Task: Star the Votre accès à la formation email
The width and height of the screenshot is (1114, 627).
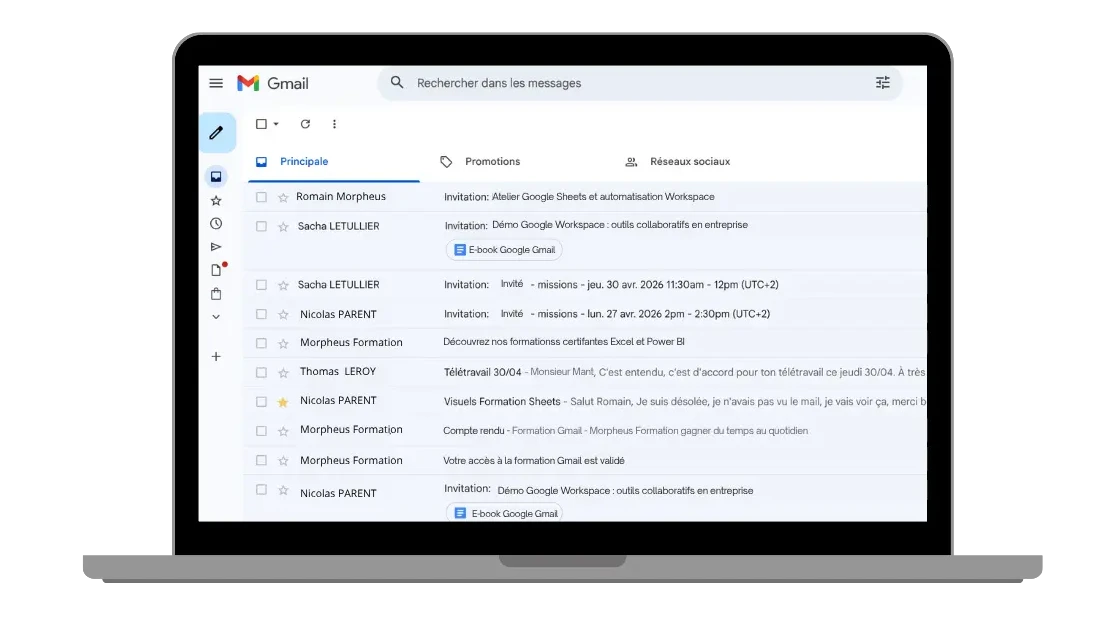Action: tap(283, 461)
